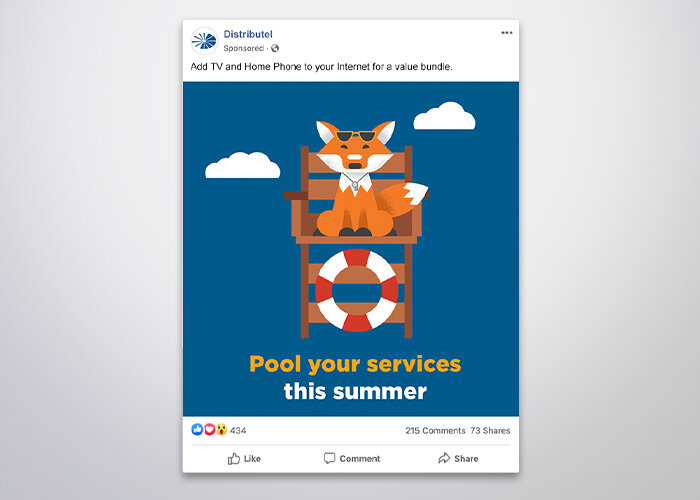This screenshot has width=700, height=500.
Task: Click the Pool your services headline
Action: point(355,363)
